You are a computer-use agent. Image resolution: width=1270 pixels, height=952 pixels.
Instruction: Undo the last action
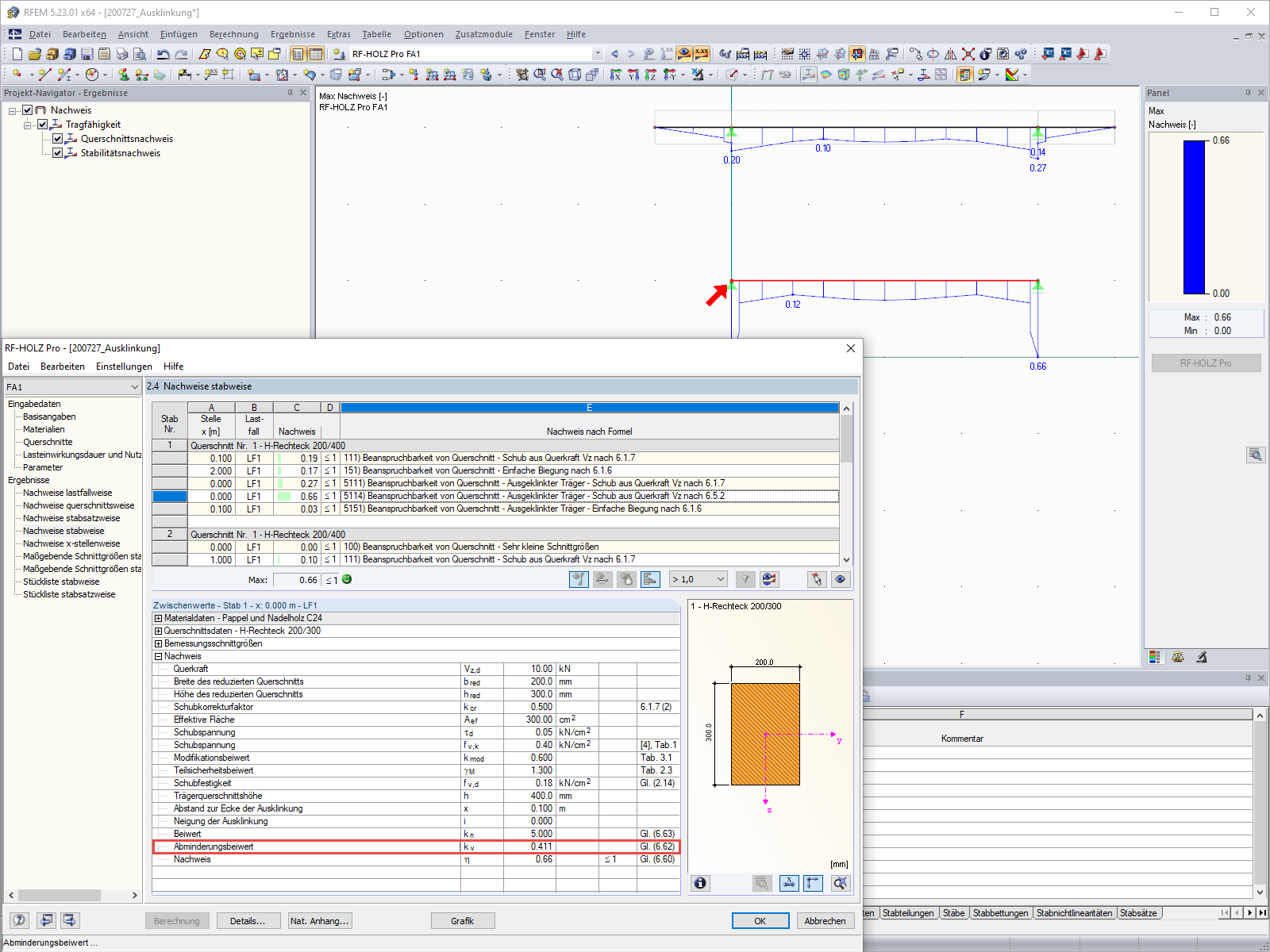(163, 54)
